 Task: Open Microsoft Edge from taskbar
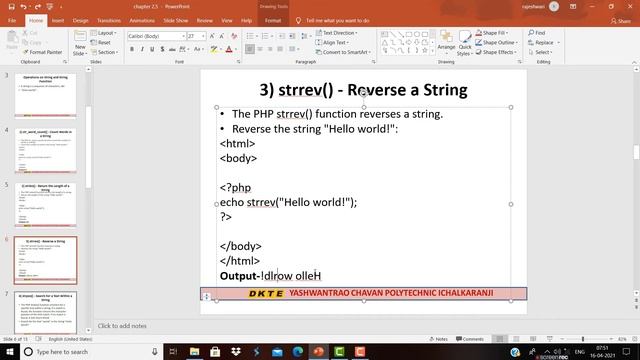click(x=298, y=351)
